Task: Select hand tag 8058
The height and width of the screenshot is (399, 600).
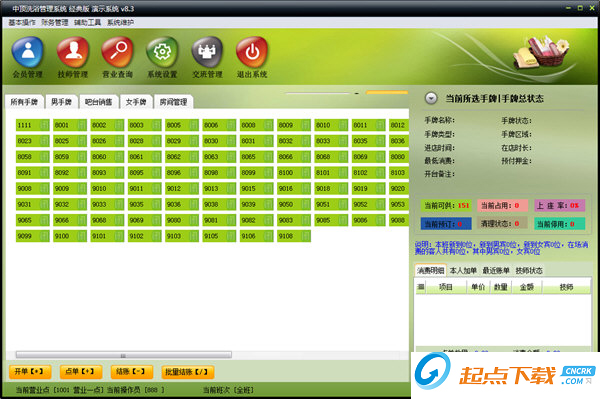Action: (x=33, y=157)
